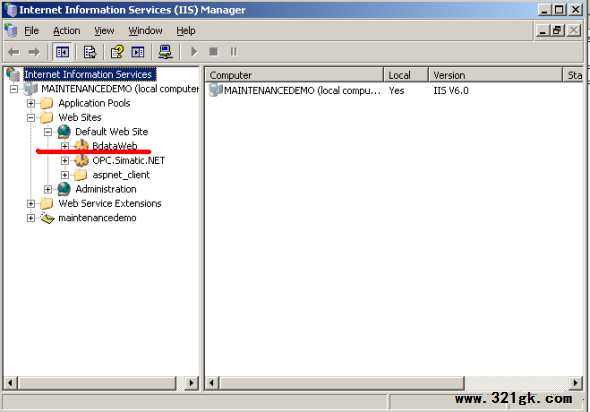Click the Start item play button
The height and width of the screenshot is (412, 590).
[194, 52]
